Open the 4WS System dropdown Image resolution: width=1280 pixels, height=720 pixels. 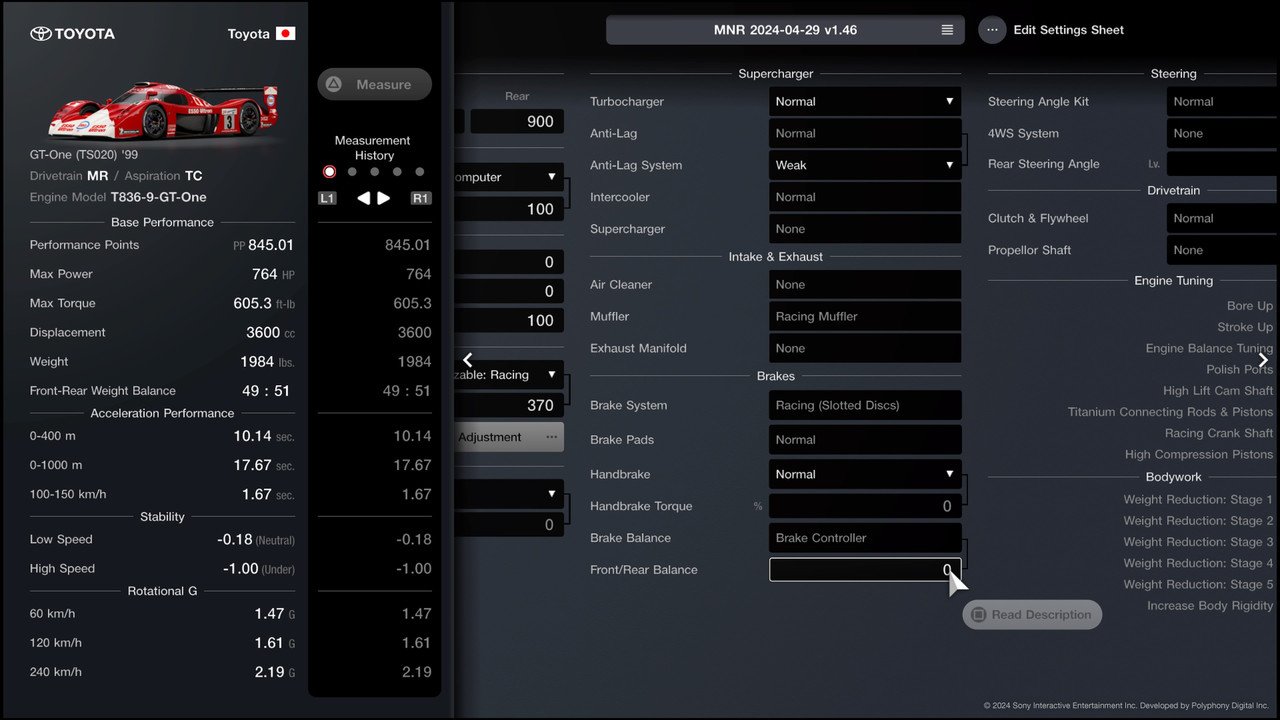[x=1223, y=133]
